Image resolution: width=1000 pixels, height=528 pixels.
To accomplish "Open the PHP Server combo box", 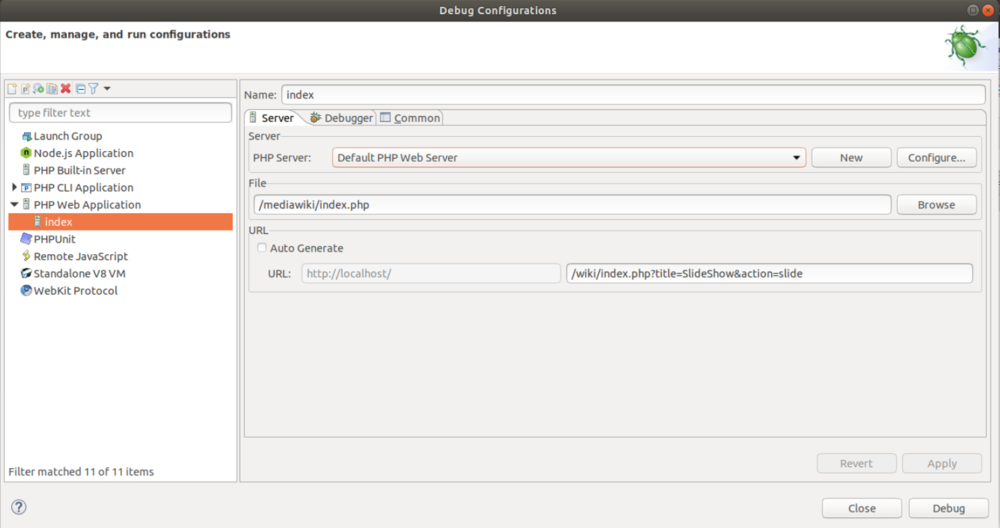I will pos(569,158).
